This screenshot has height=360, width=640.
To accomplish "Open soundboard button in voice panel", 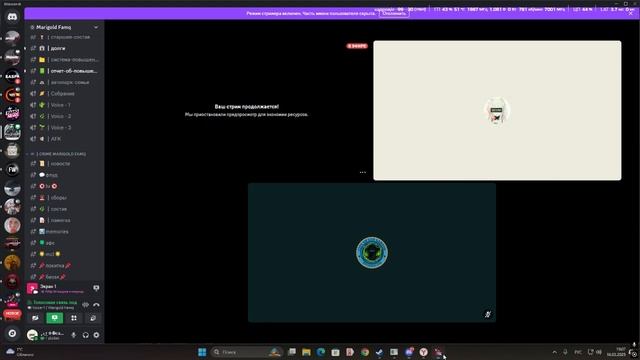I will pos(93,318).
